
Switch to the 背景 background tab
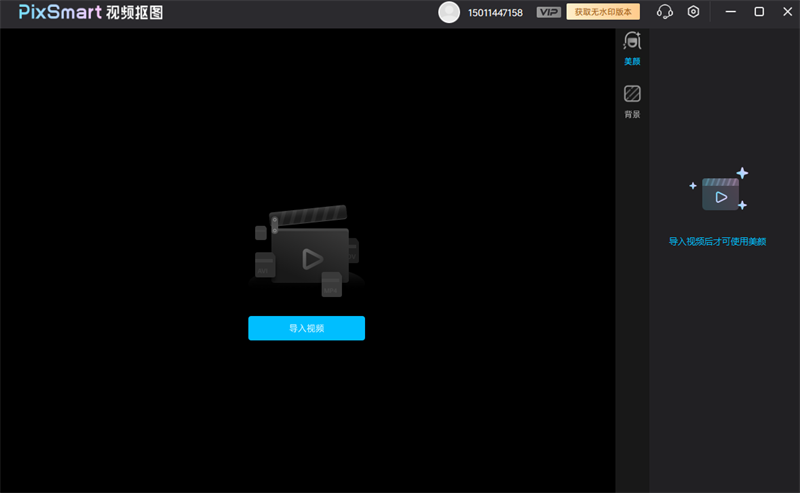click(x=632, y=102)
